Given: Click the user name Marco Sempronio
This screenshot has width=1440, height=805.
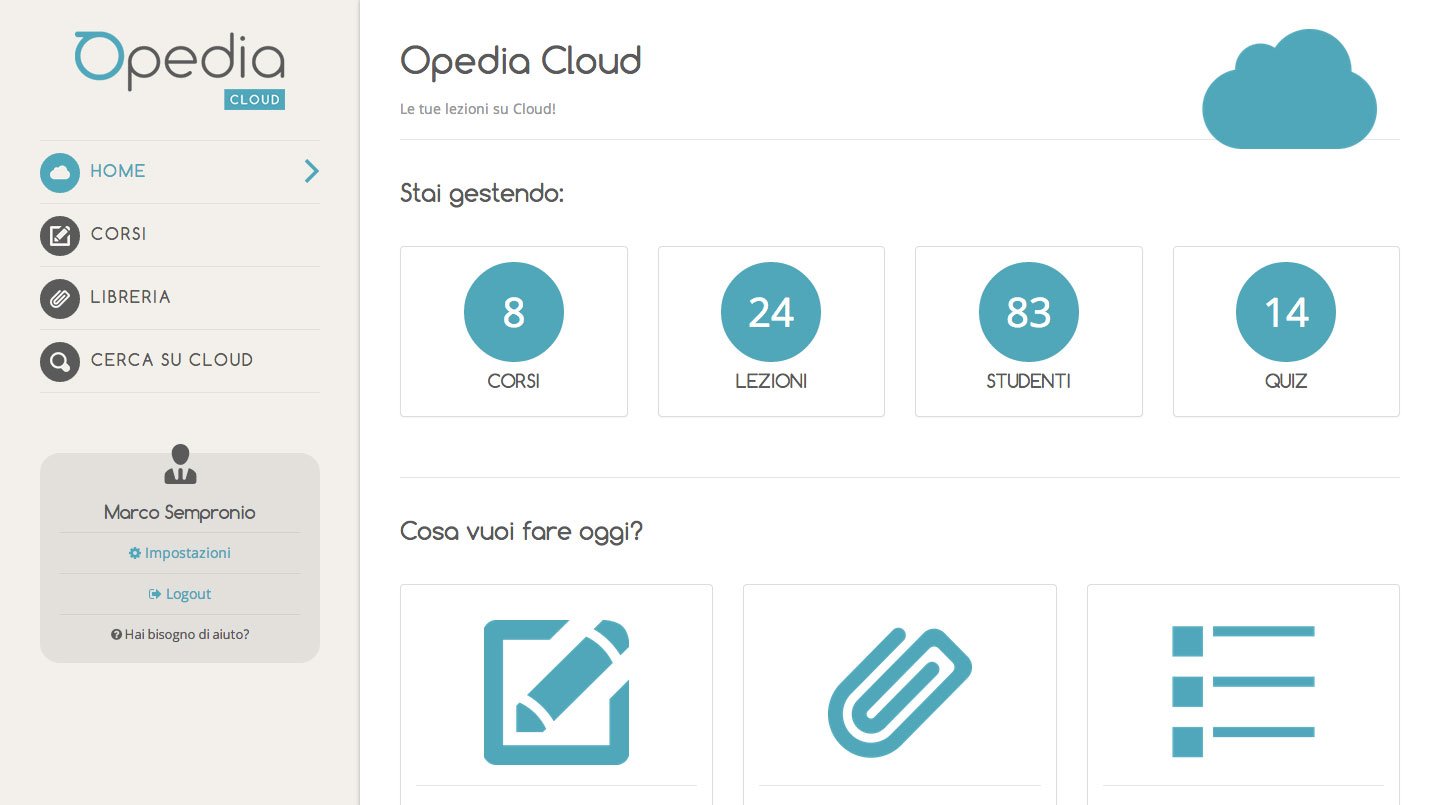Looking at the screenshot, I should click(180, 512).
